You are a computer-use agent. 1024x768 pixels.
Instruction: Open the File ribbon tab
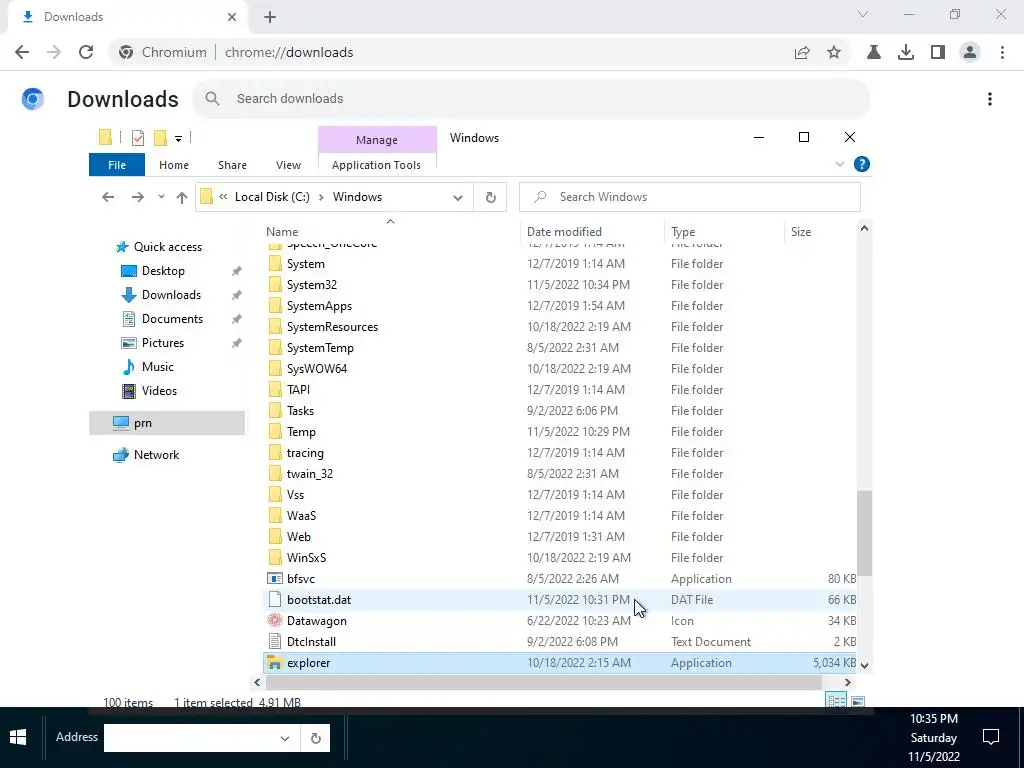117,165
